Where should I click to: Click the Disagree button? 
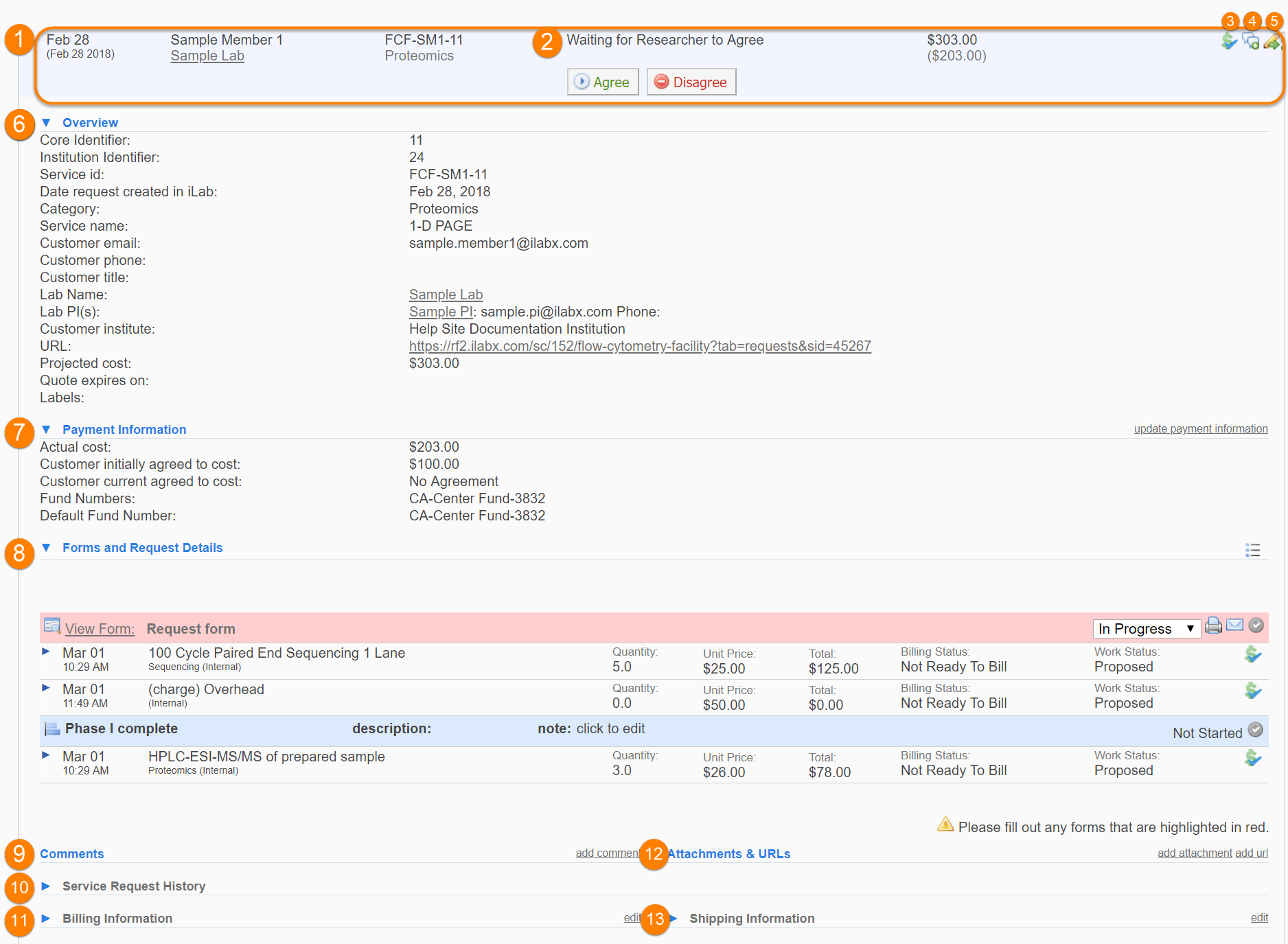[691, 82]
